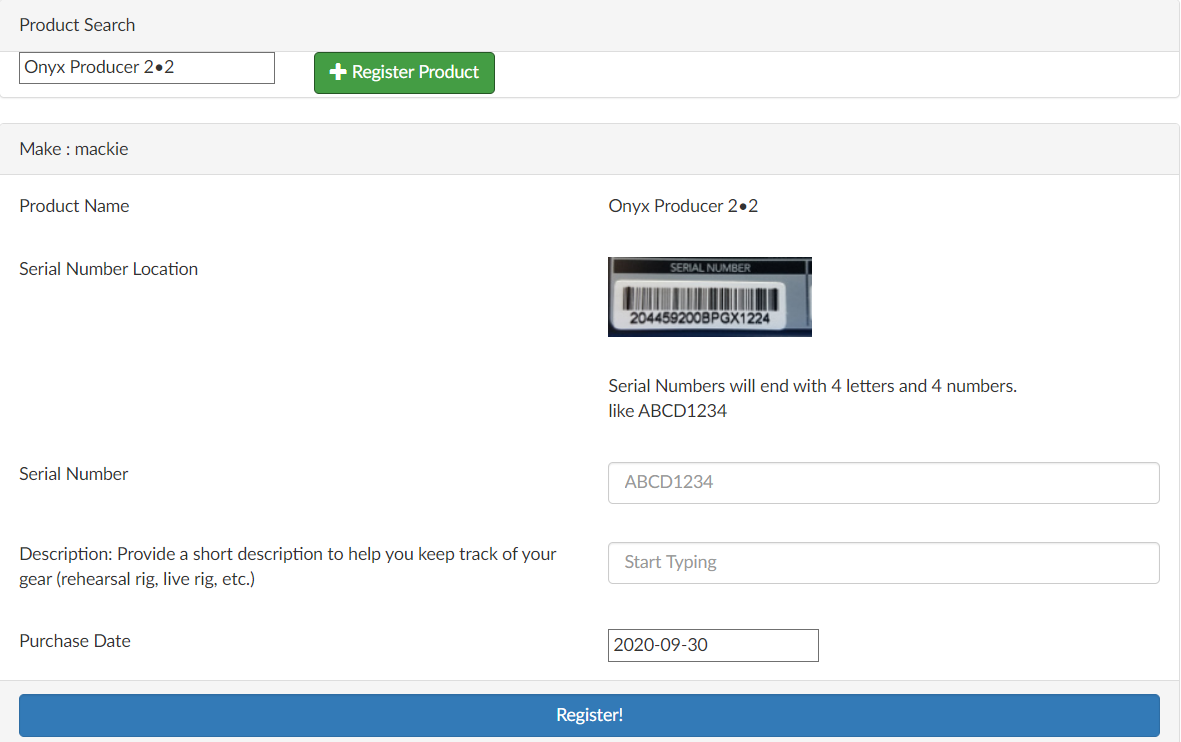Screen dimensions: 1181x742
Task: Focus the Product Search text box
Action: 147,68
